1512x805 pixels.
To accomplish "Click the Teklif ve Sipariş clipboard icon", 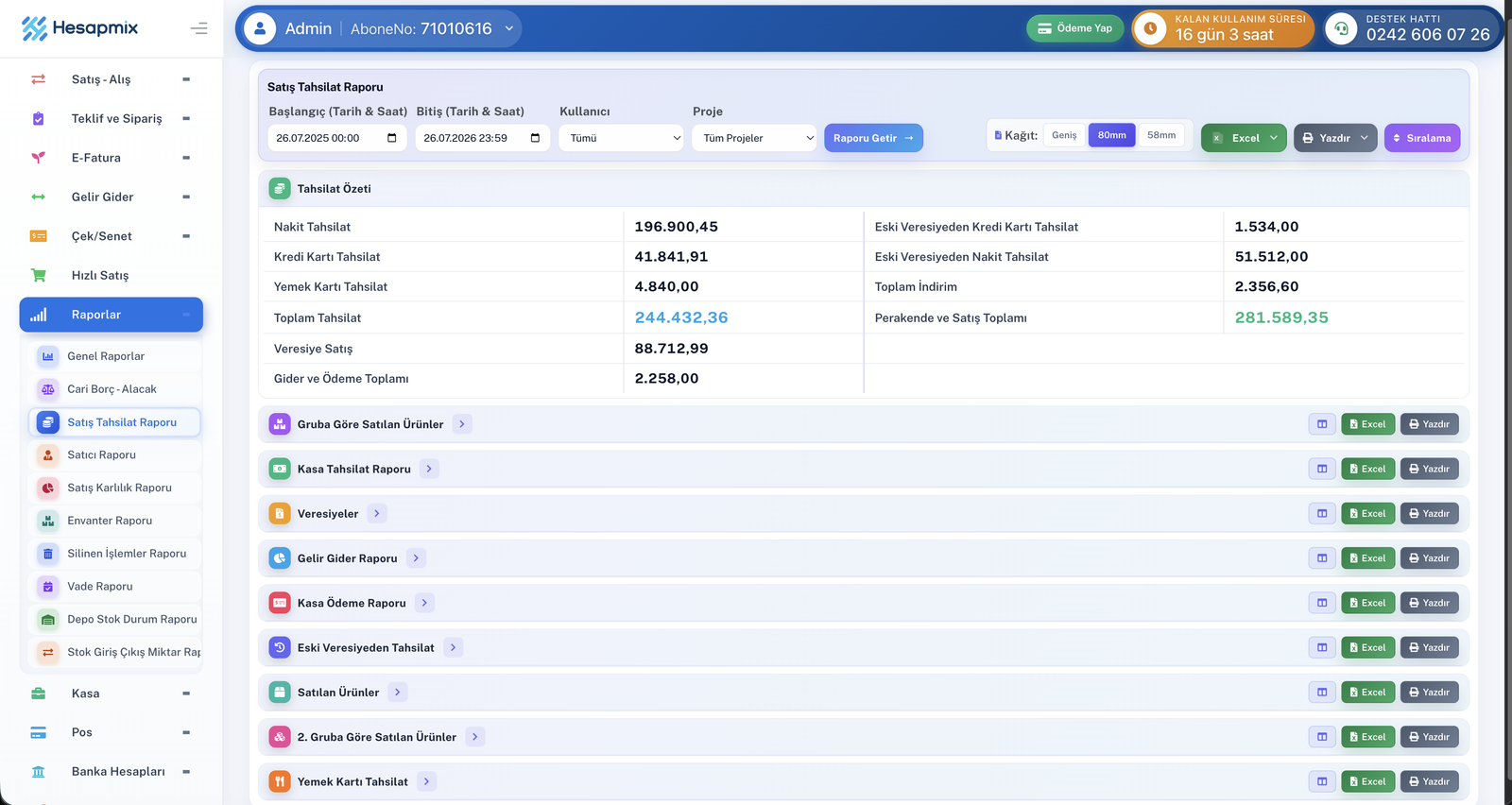I will coord(39,119).
